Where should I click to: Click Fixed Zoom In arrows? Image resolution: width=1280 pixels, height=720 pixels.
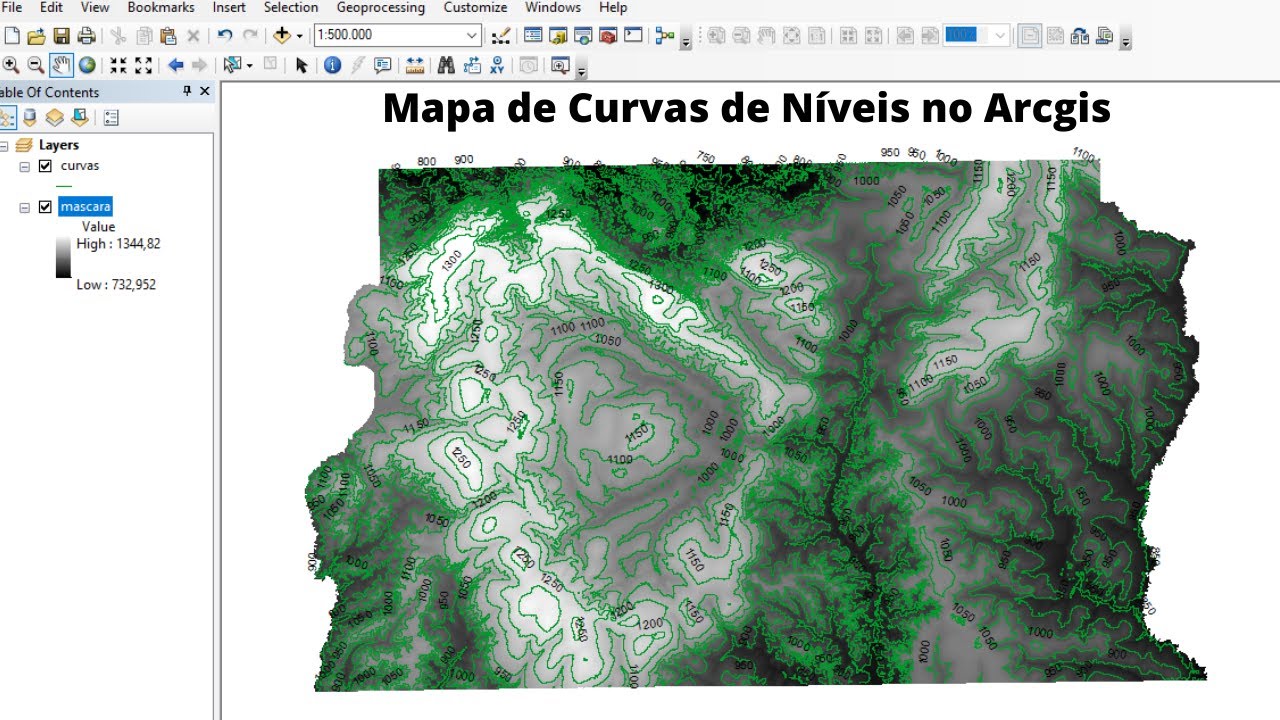[118, 65]
